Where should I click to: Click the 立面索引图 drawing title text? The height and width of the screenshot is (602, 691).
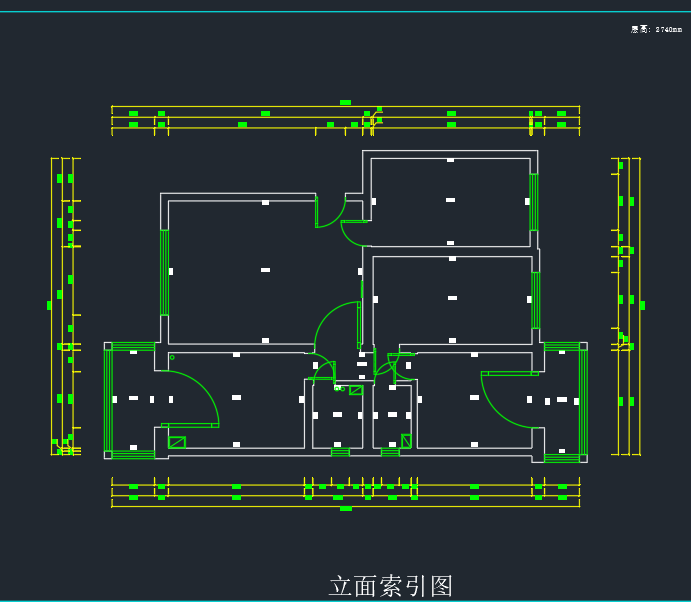pos(391,586)
